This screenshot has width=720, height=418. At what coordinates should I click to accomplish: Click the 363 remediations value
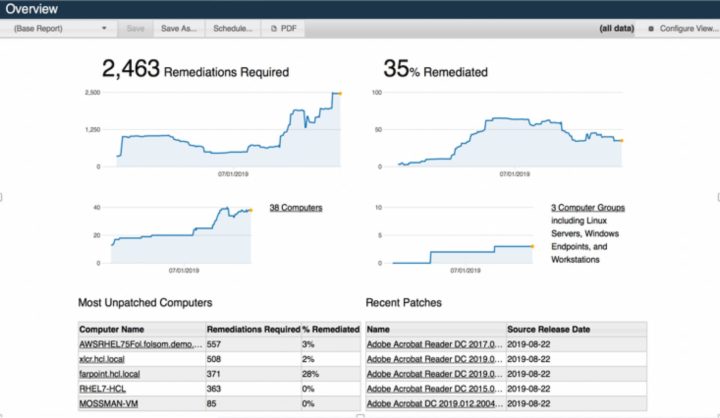pos(214,389)
